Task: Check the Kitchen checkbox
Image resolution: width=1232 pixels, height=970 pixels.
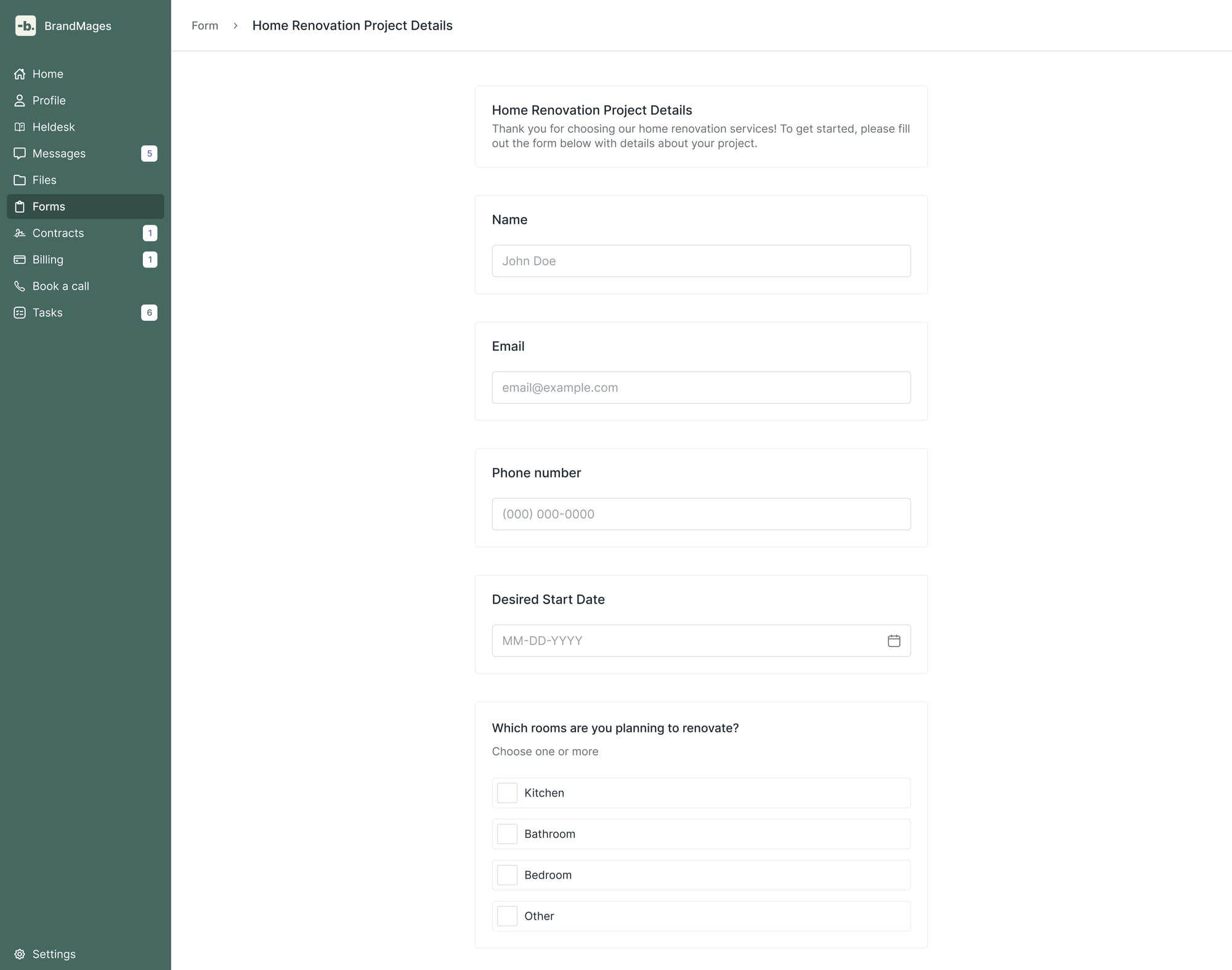Action: [x=507, y=793]
